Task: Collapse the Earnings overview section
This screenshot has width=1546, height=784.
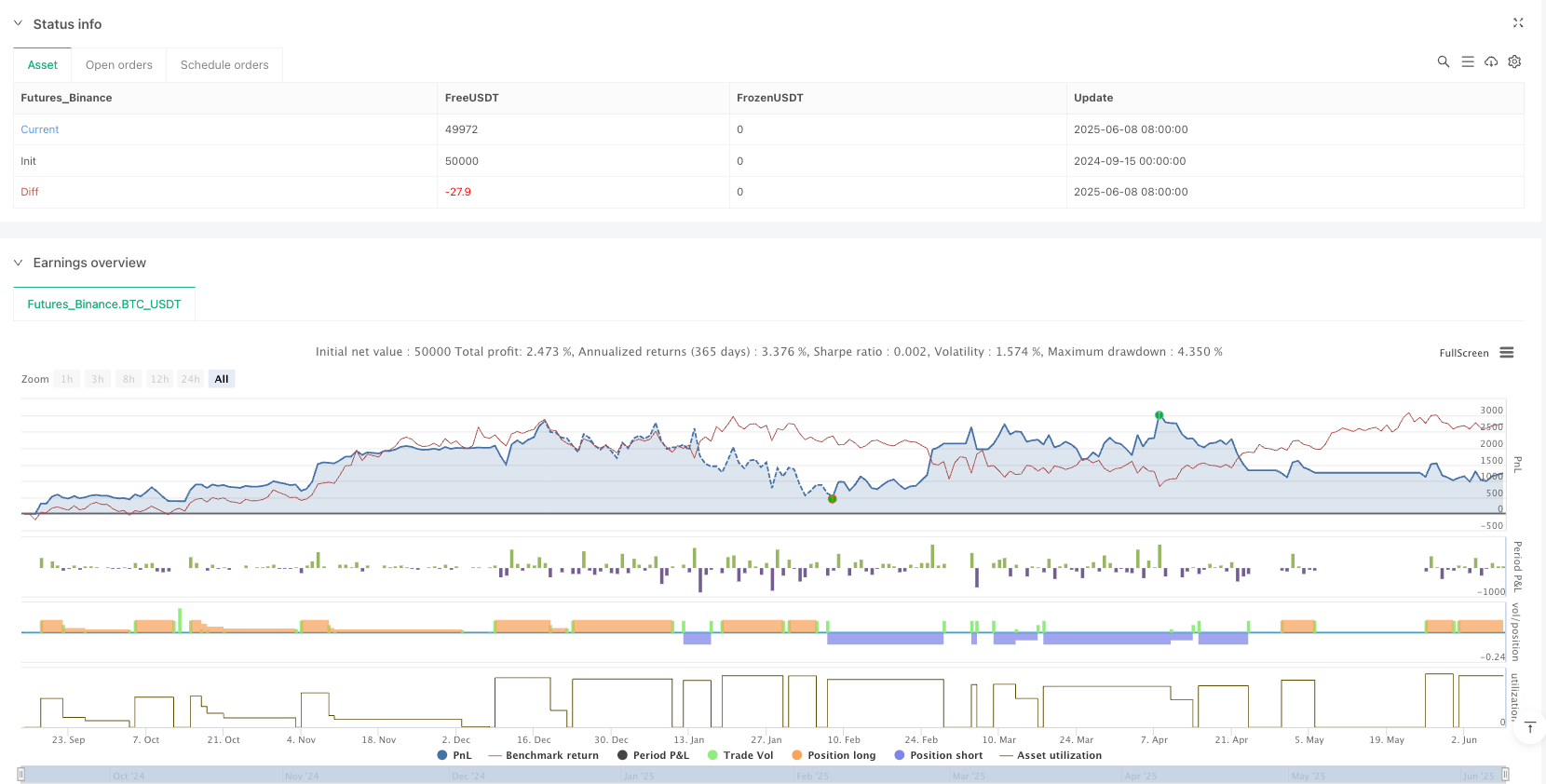Action: point(18,263)
